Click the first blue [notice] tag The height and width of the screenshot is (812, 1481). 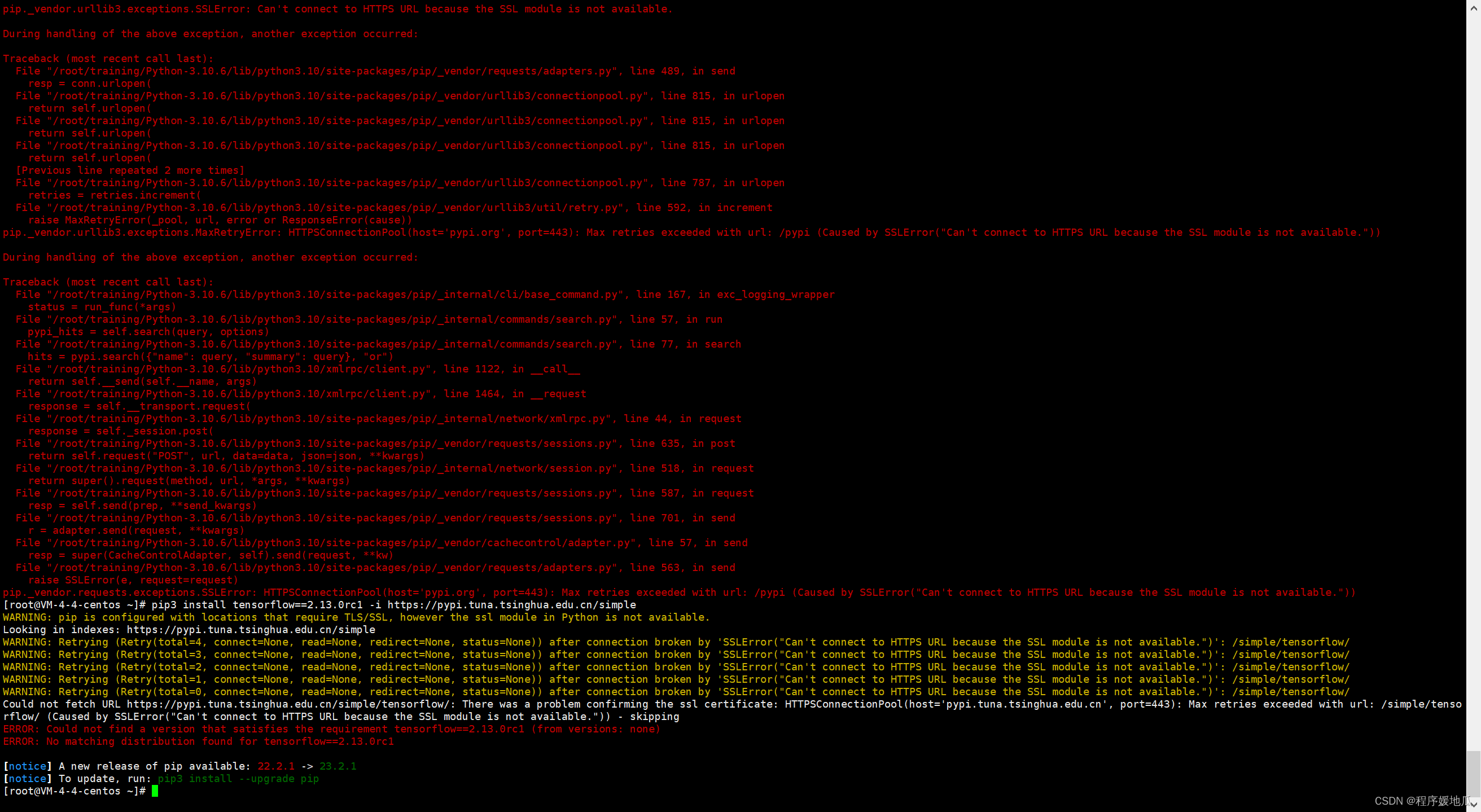point(28,766)
